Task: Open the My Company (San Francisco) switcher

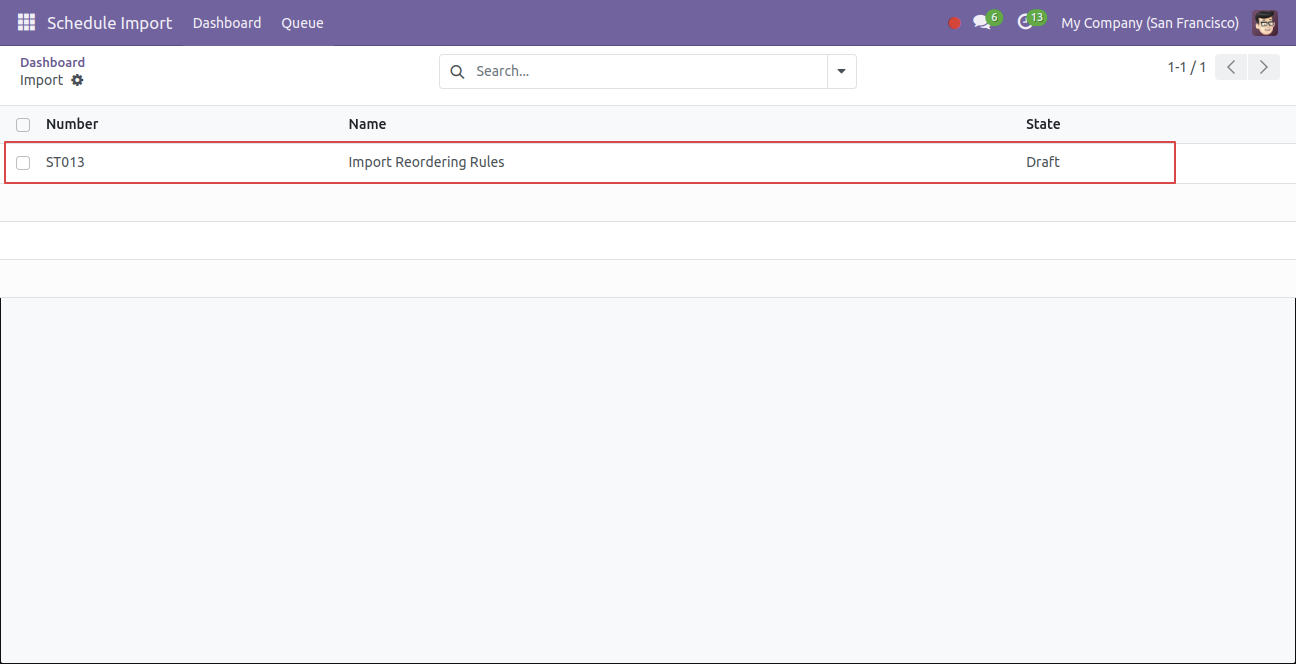Action: (x=1149, y=22)
